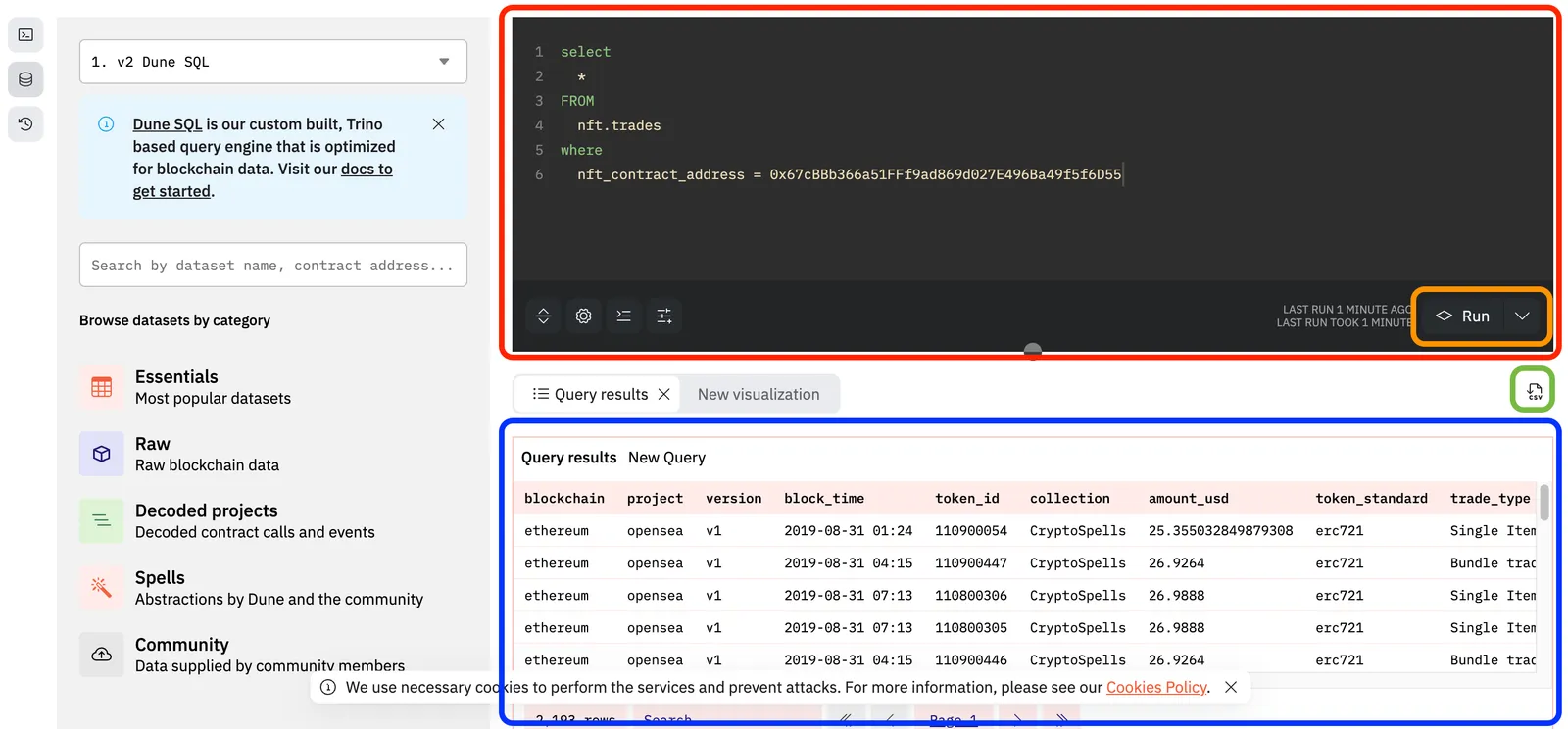
Task: Click the token_standard column header
Action: (1372, 498)
